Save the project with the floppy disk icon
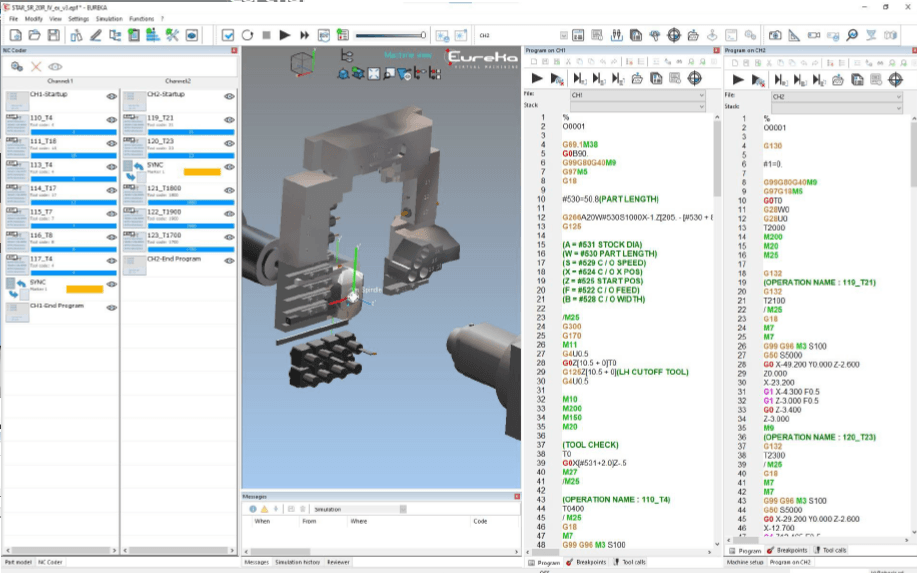 tap(54, 35)
